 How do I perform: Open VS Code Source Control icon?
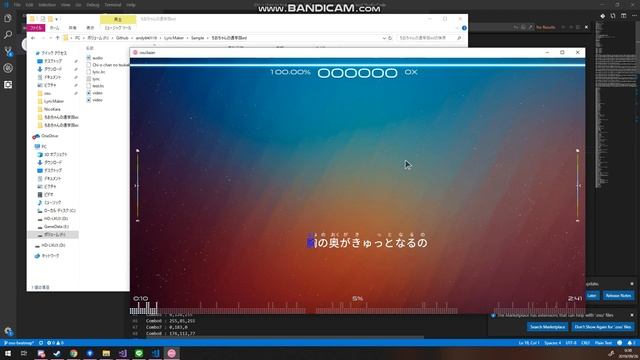coord(8,51)
